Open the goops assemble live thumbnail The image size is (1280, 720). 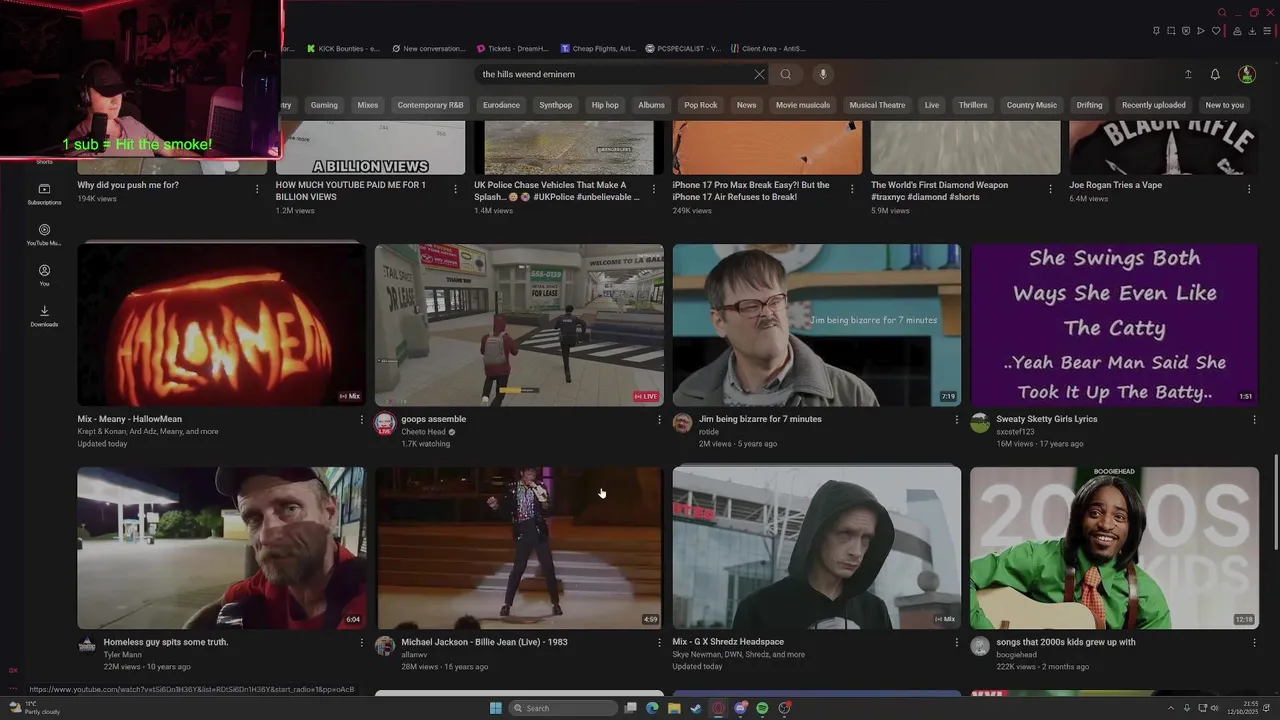519,325
